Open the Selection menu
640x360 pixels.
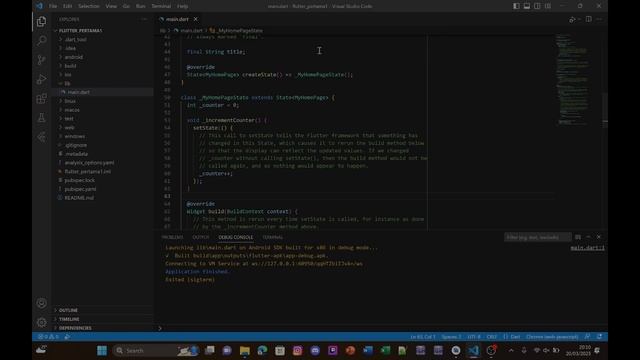pyautogui.click(x=89, y=6)
